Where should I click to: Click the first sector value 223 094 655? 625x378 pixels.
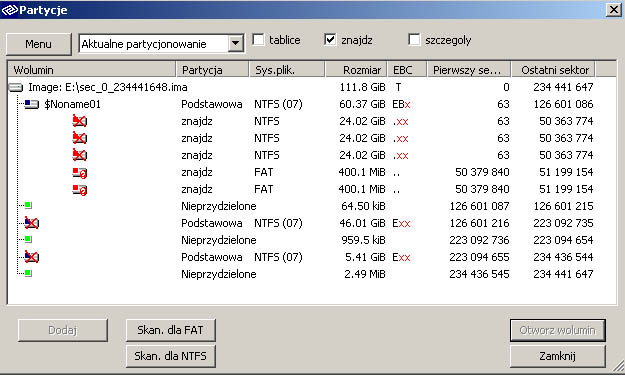(x=480, y=257)
